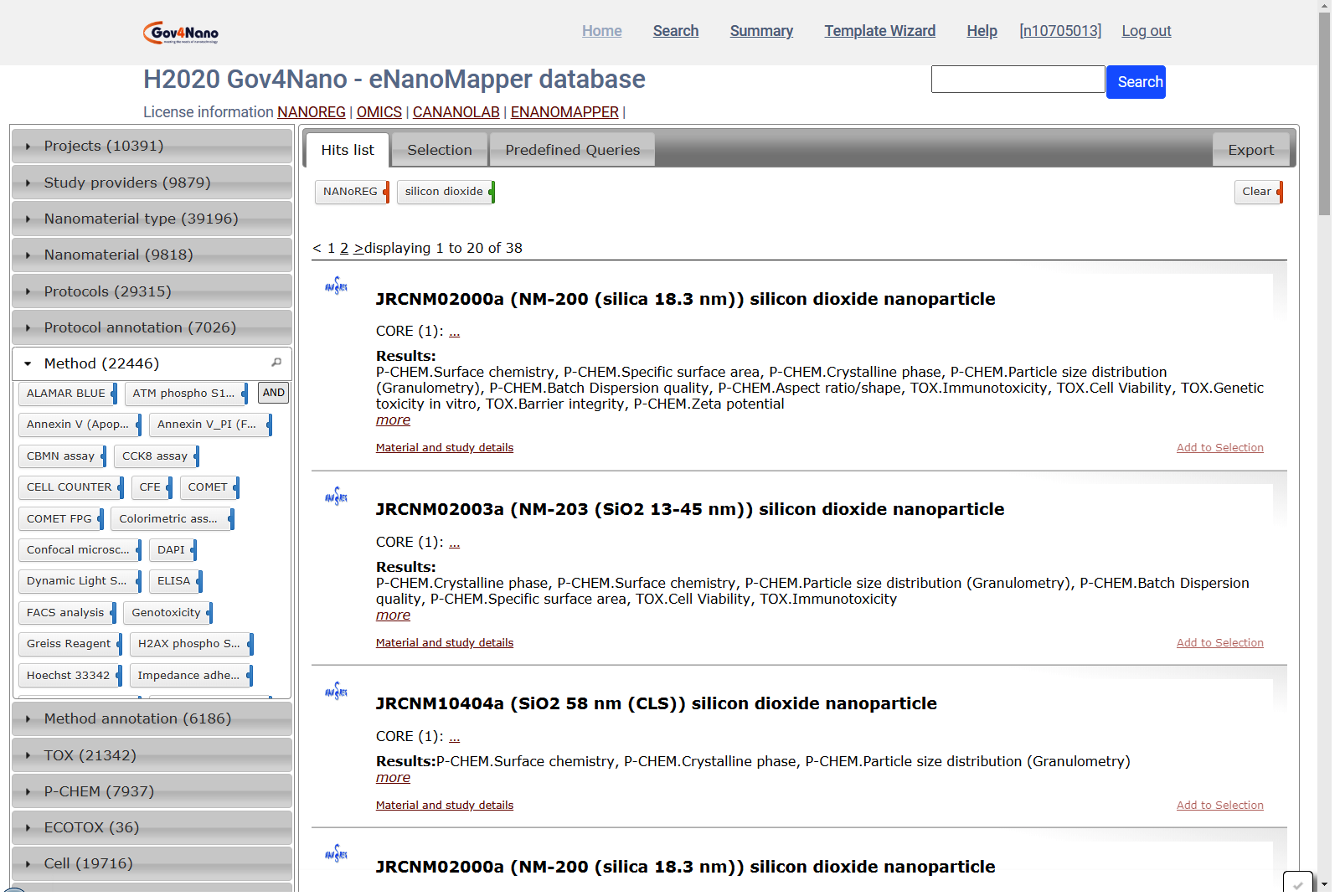Go to next results page arrow
This screenshot has height=896, width=1340.
coord(358,248)
